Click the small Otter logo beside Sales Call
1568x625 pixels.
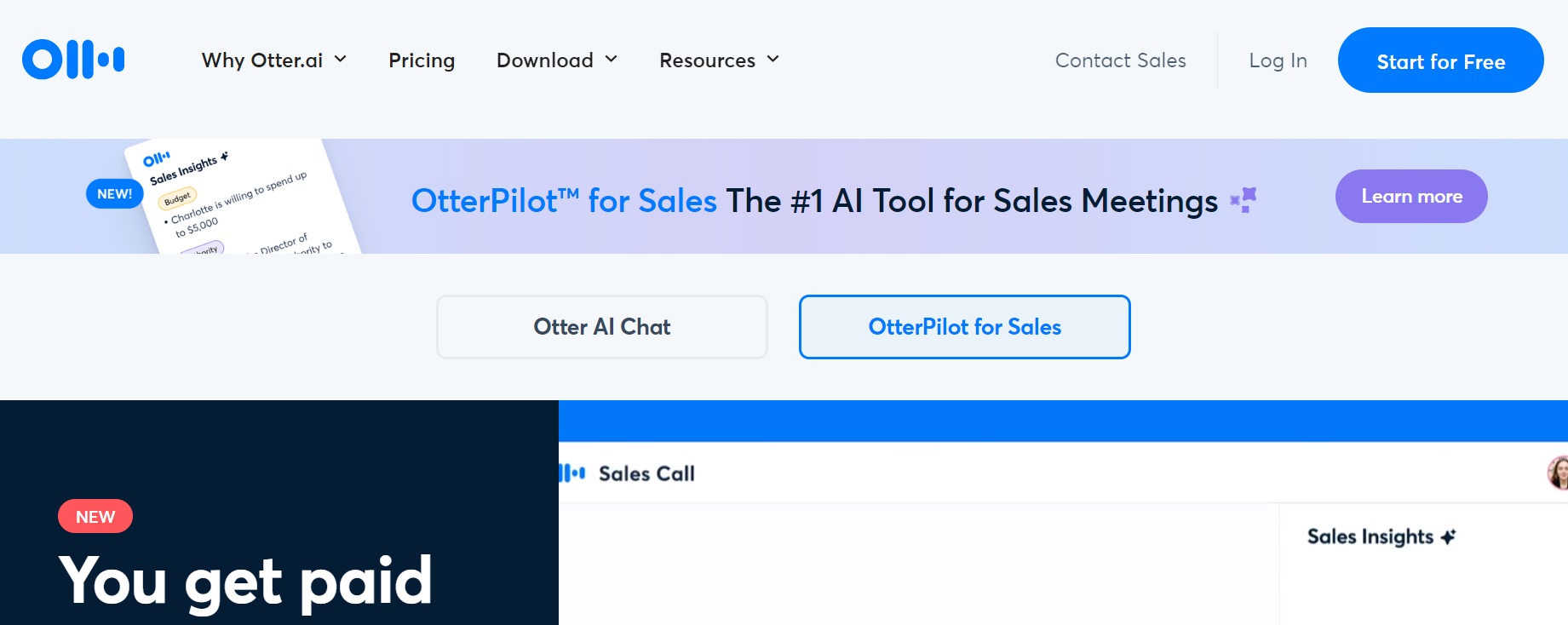point(572,473)
